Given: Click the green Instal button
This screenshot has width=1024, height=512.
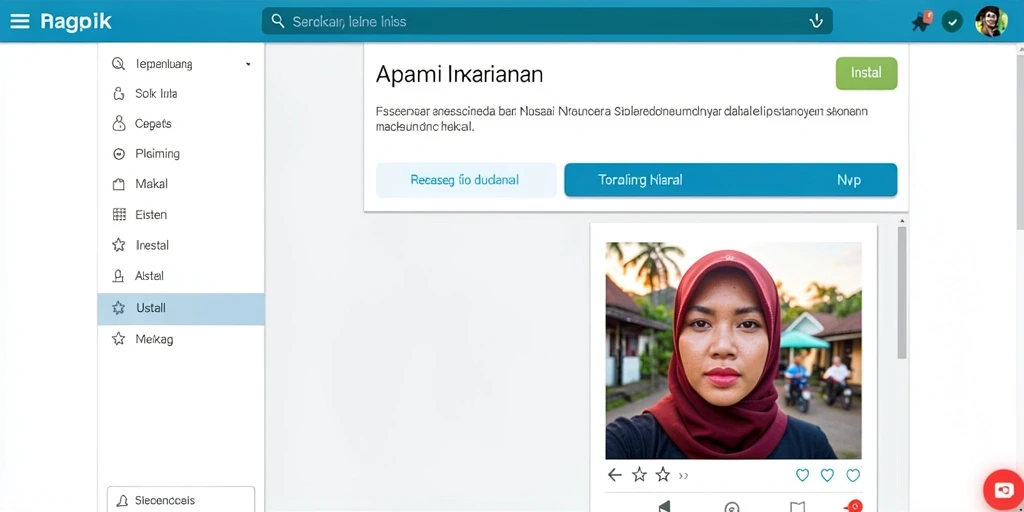Looking at the screenshot, I should click(x=866, y=73).
